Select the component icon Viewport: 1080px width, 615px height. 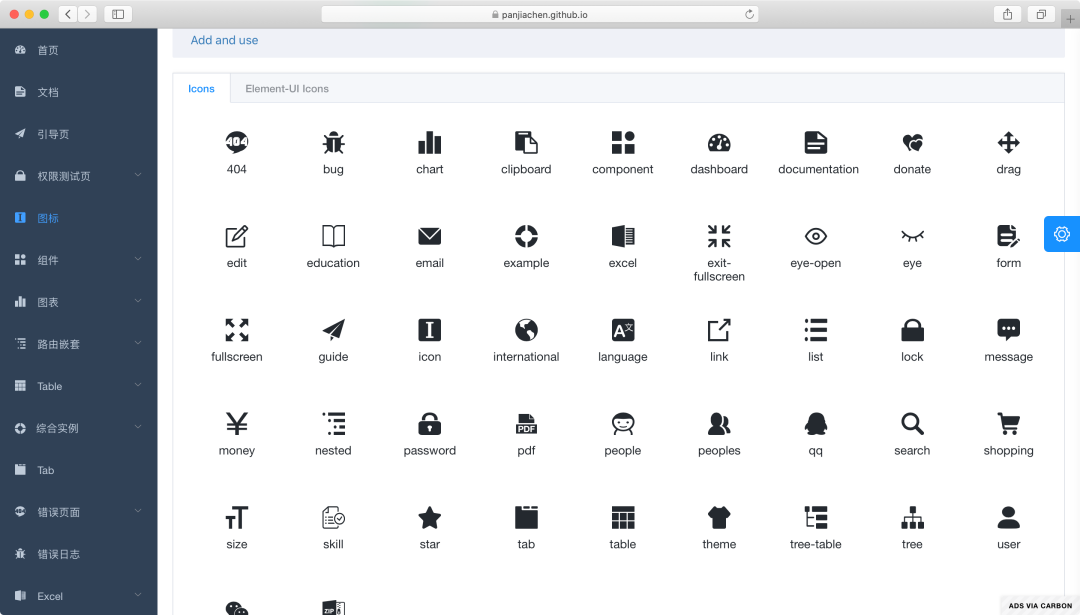pyautogui.click(x=623, y=143)
